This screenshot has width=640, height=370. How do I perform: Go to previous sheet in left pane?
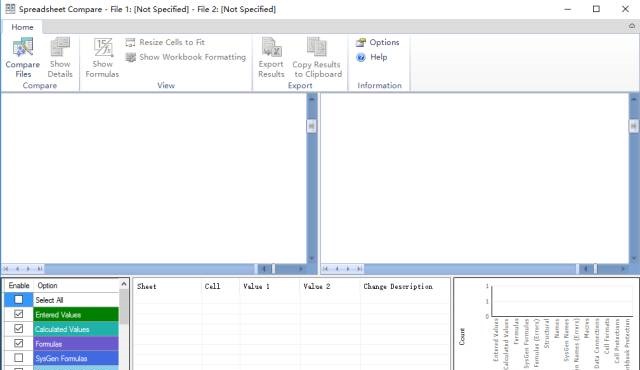click(x=18, y=269)
